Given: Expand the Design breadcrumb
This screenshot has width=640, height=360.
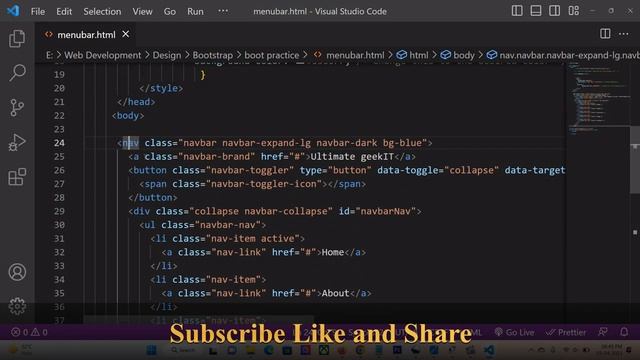Looking at the screenshot, I should click(167, 55).
